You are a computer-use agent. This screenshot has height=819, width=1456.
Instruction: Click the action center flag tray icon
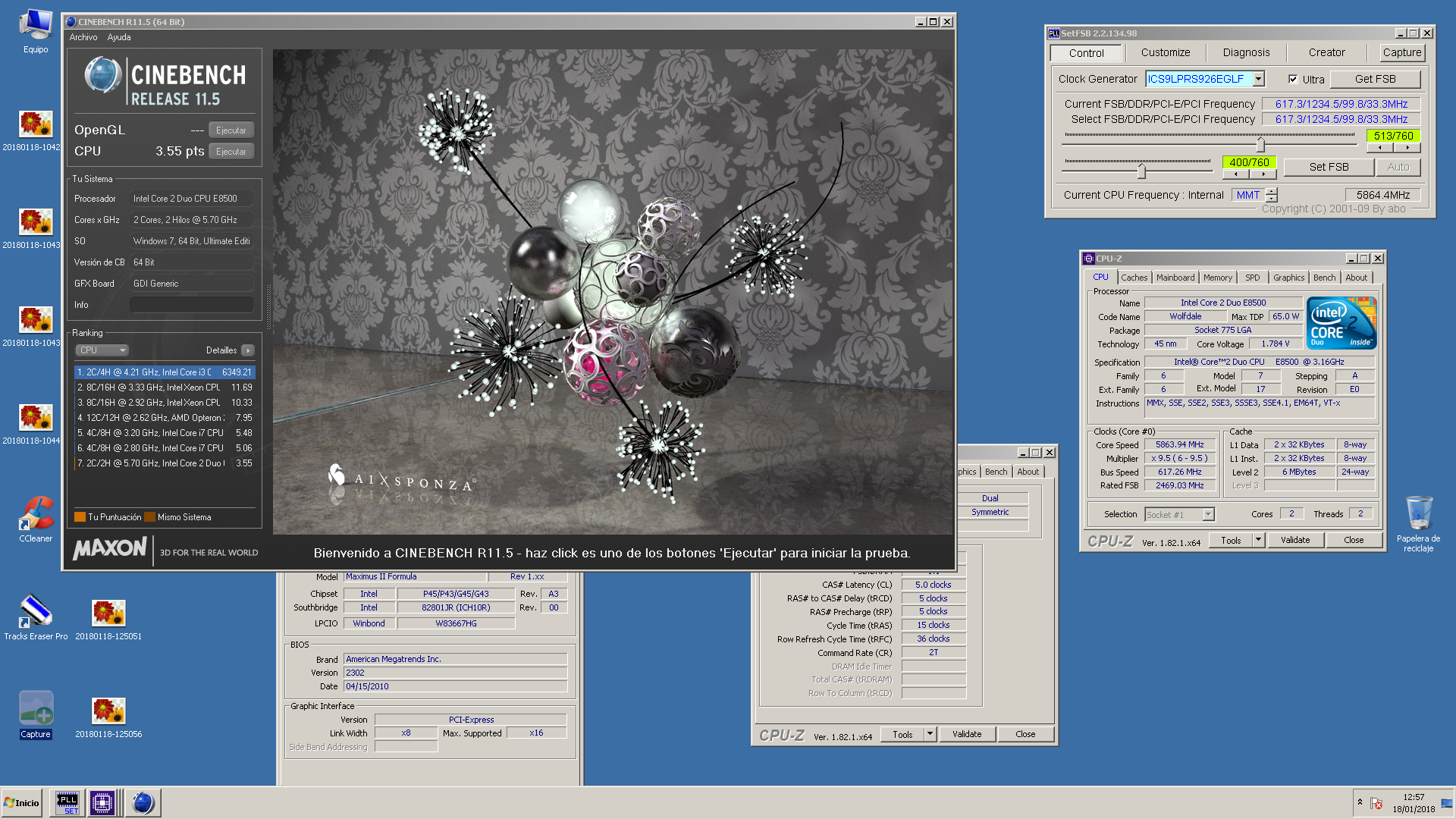pyautogui.click(x=1377, y=803)
